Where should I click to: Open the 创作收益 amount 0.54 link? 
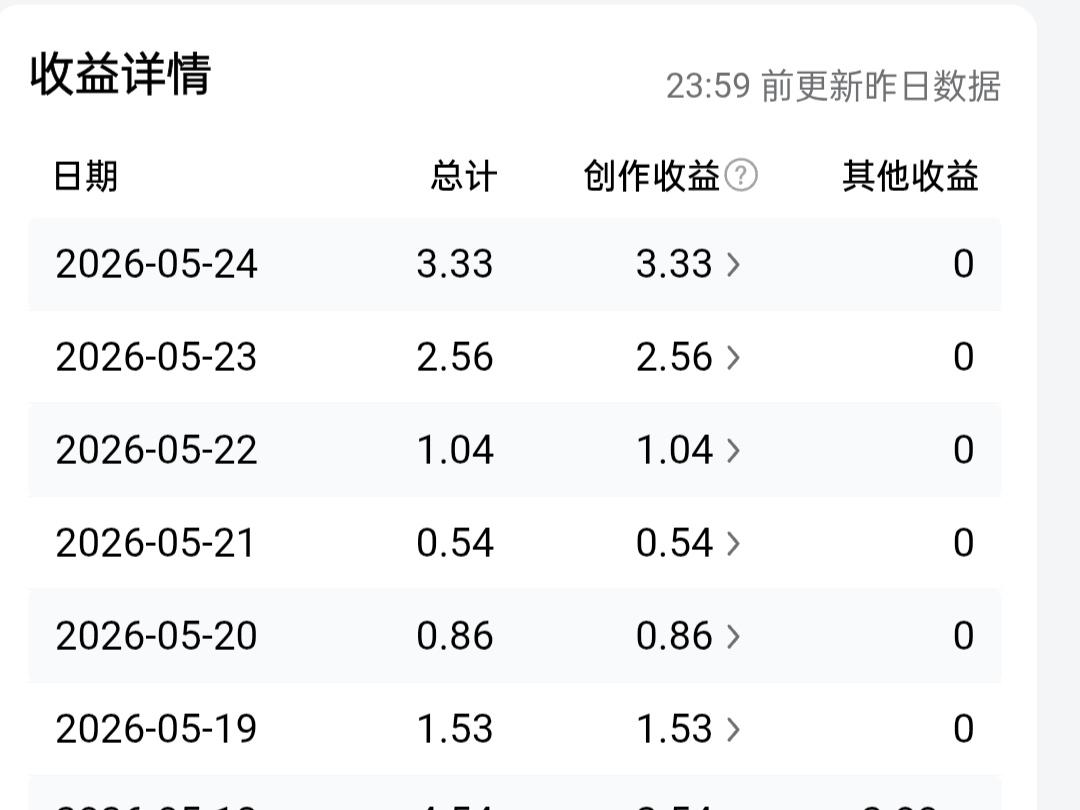674,543
